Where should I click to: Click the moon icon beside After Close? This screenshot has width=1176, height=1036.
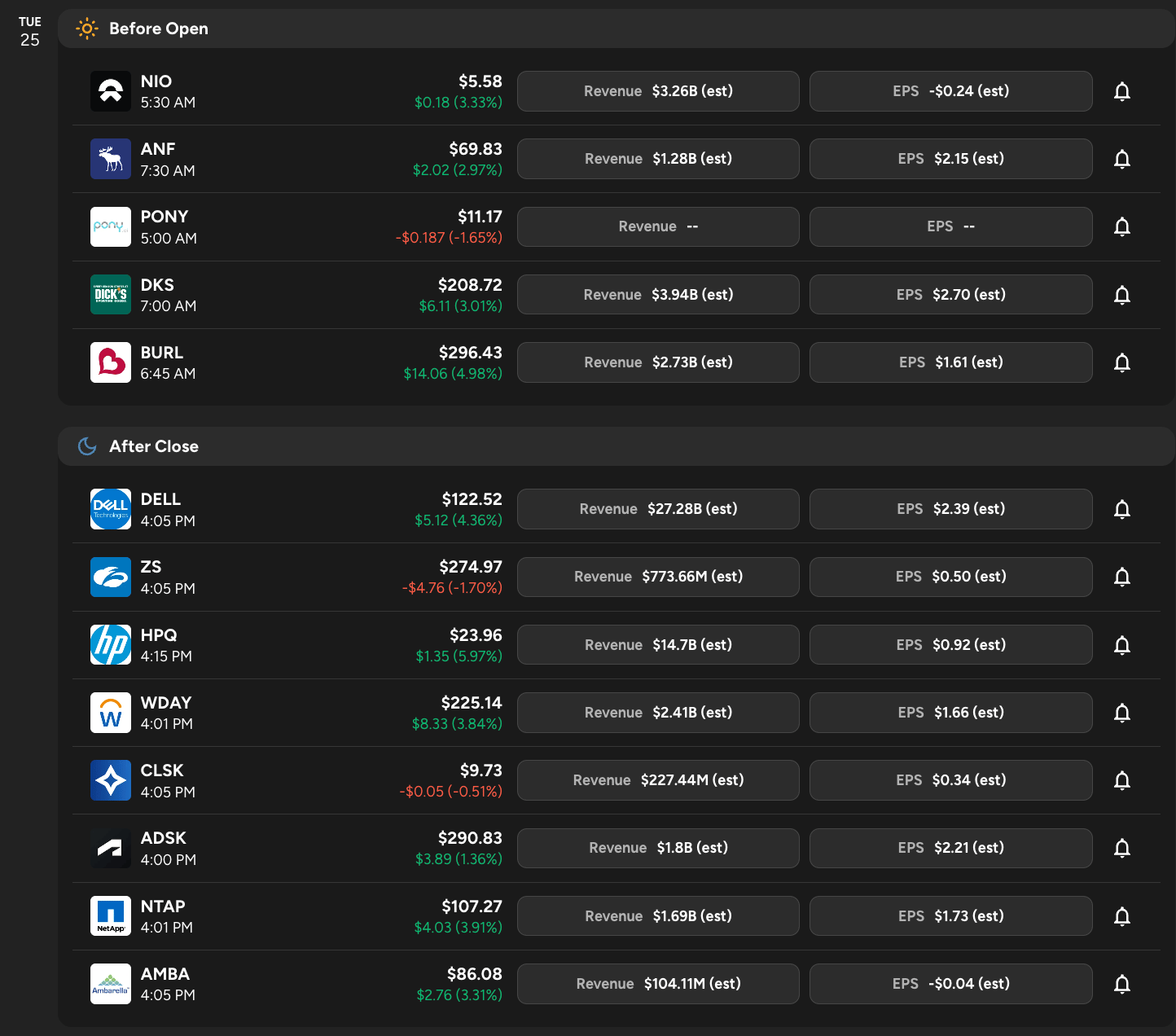pyautogui.click(x=87, y=446)
